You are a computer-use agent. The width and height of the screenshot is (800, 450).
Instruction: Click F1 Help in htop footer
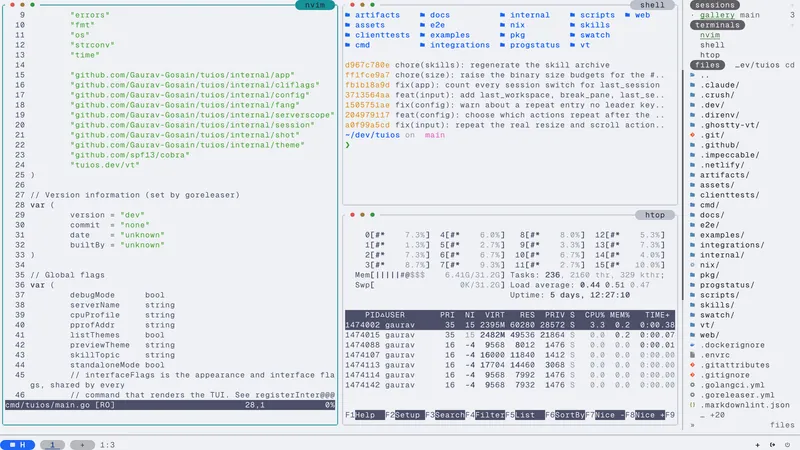click(364, 415)
